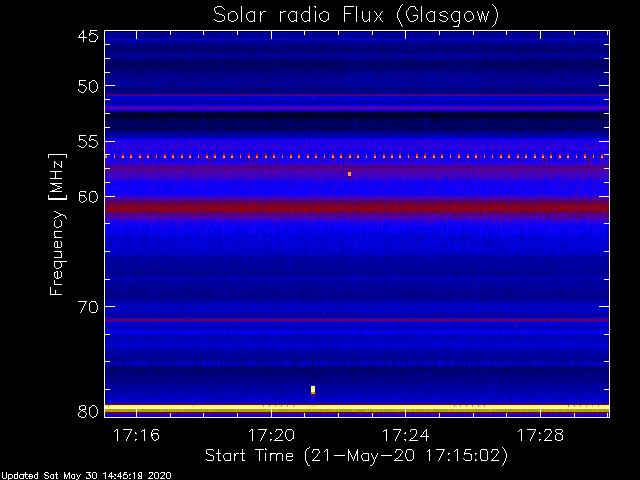640x480 pixels.
Task: Click the '80' frequency tick label
Action: (88, 411)
